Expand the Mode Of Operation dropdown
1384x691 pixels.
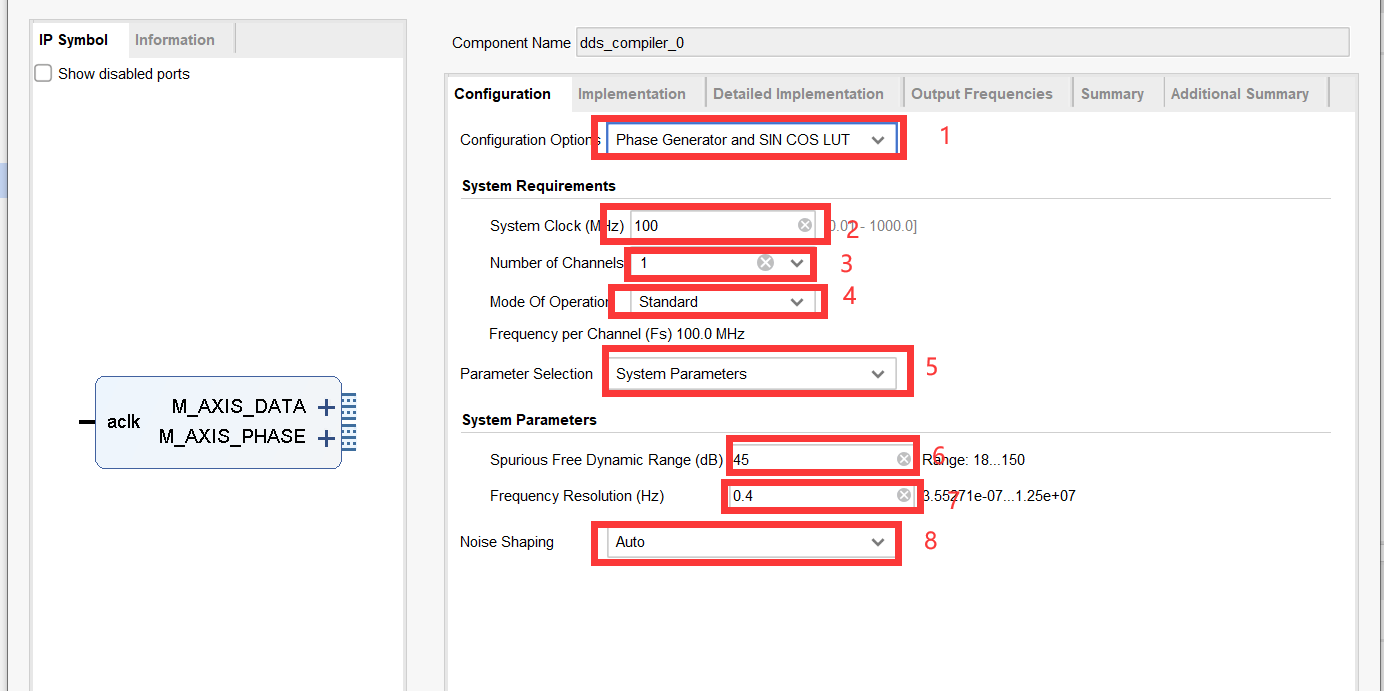[x=797, y=302]
